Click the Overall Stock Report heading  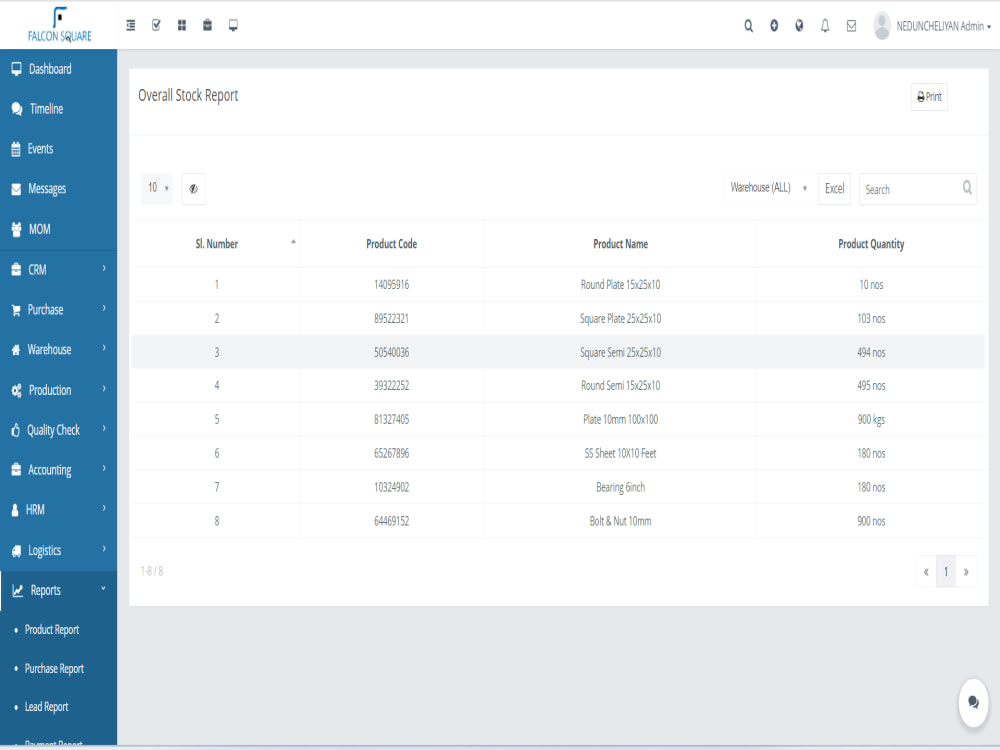188,96
